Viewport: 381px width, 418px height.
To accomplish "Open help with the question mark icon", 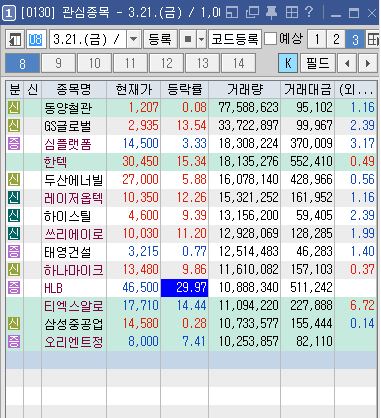I will pyautogui.click(x=309, y=12).
